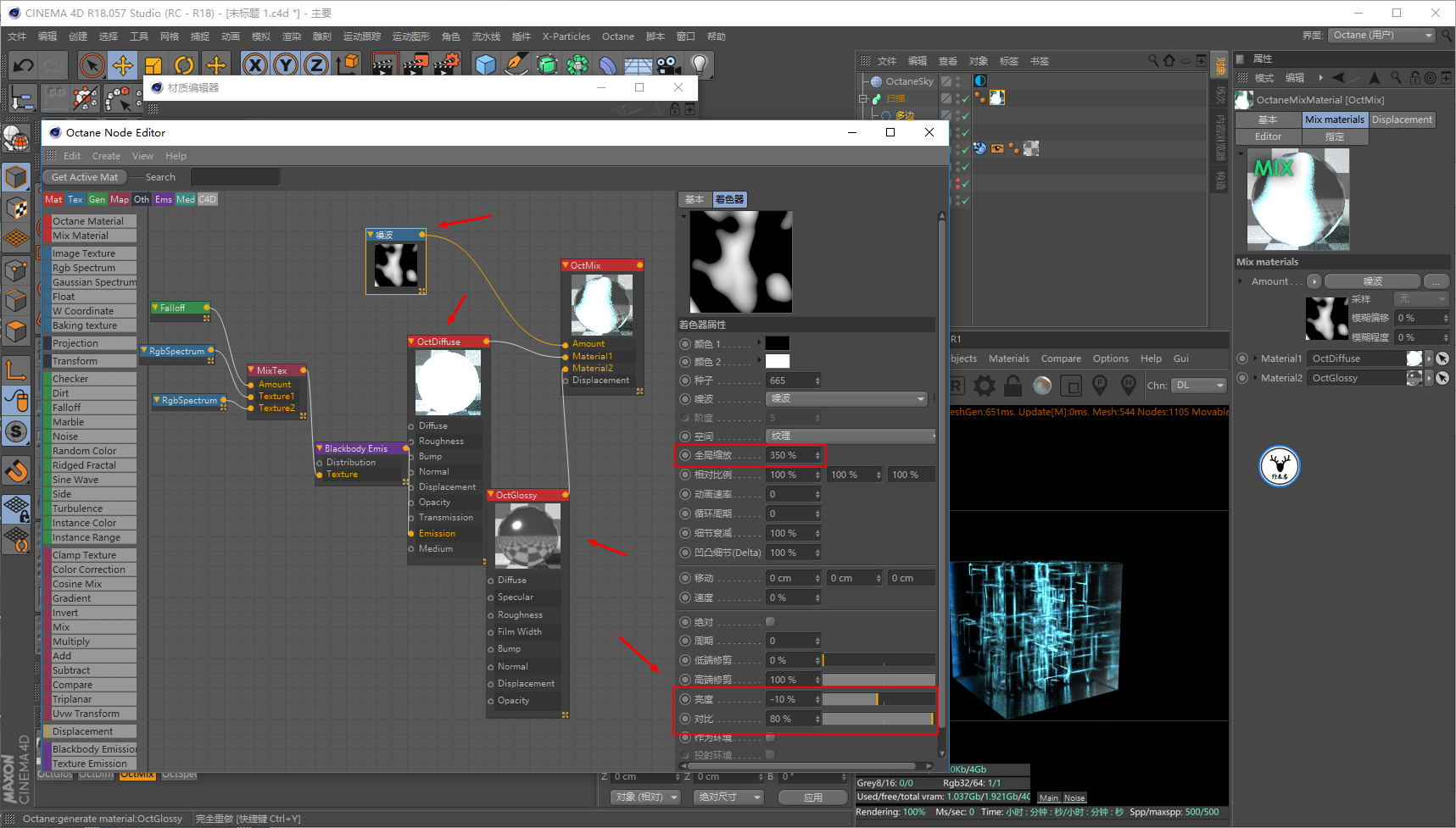Open the 绝对尺寸 size dropdown
Viewport: 1456px width, 828px height.
click(x=728, y=797)
